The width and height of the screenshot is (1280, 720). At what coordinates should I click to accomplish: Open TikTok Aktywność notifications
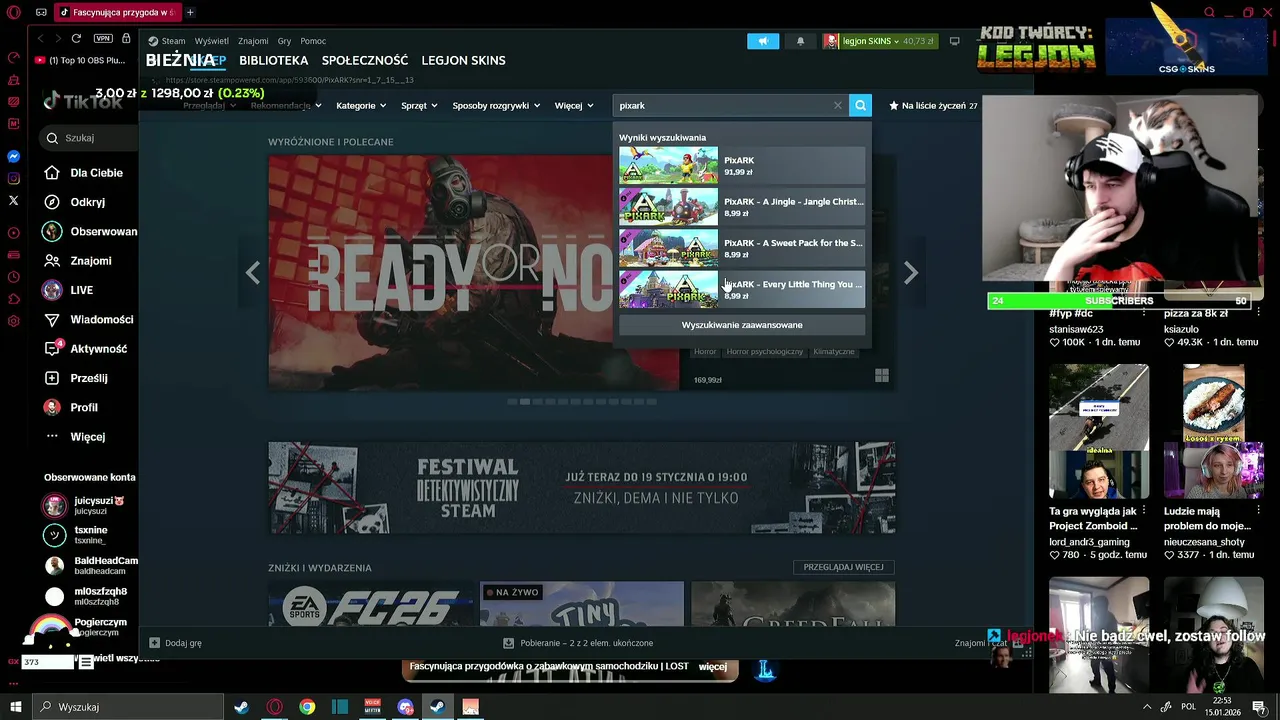pyautogui.click(x=86, y=349)
